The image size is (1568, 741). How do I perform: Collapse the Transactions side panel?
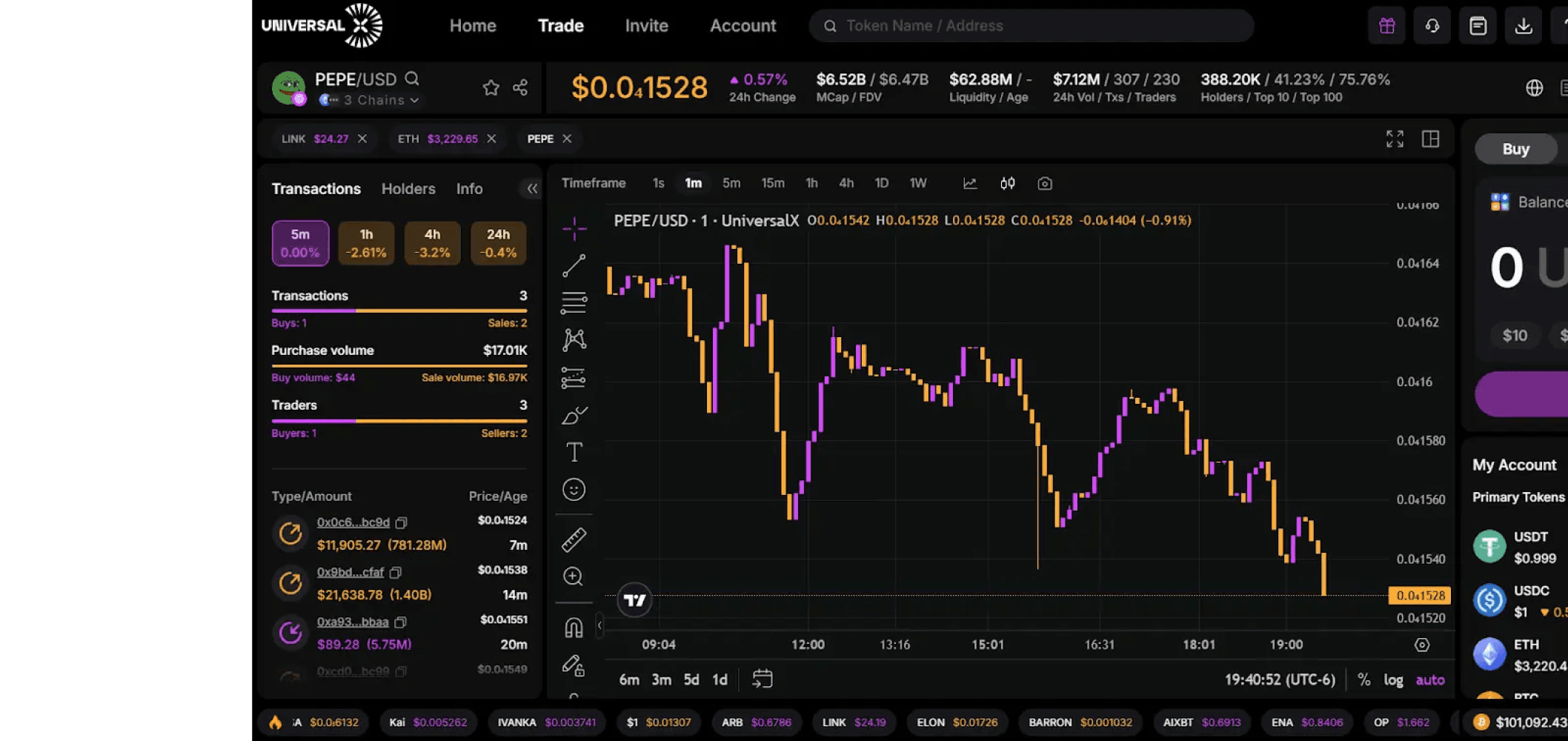[532, 189]
